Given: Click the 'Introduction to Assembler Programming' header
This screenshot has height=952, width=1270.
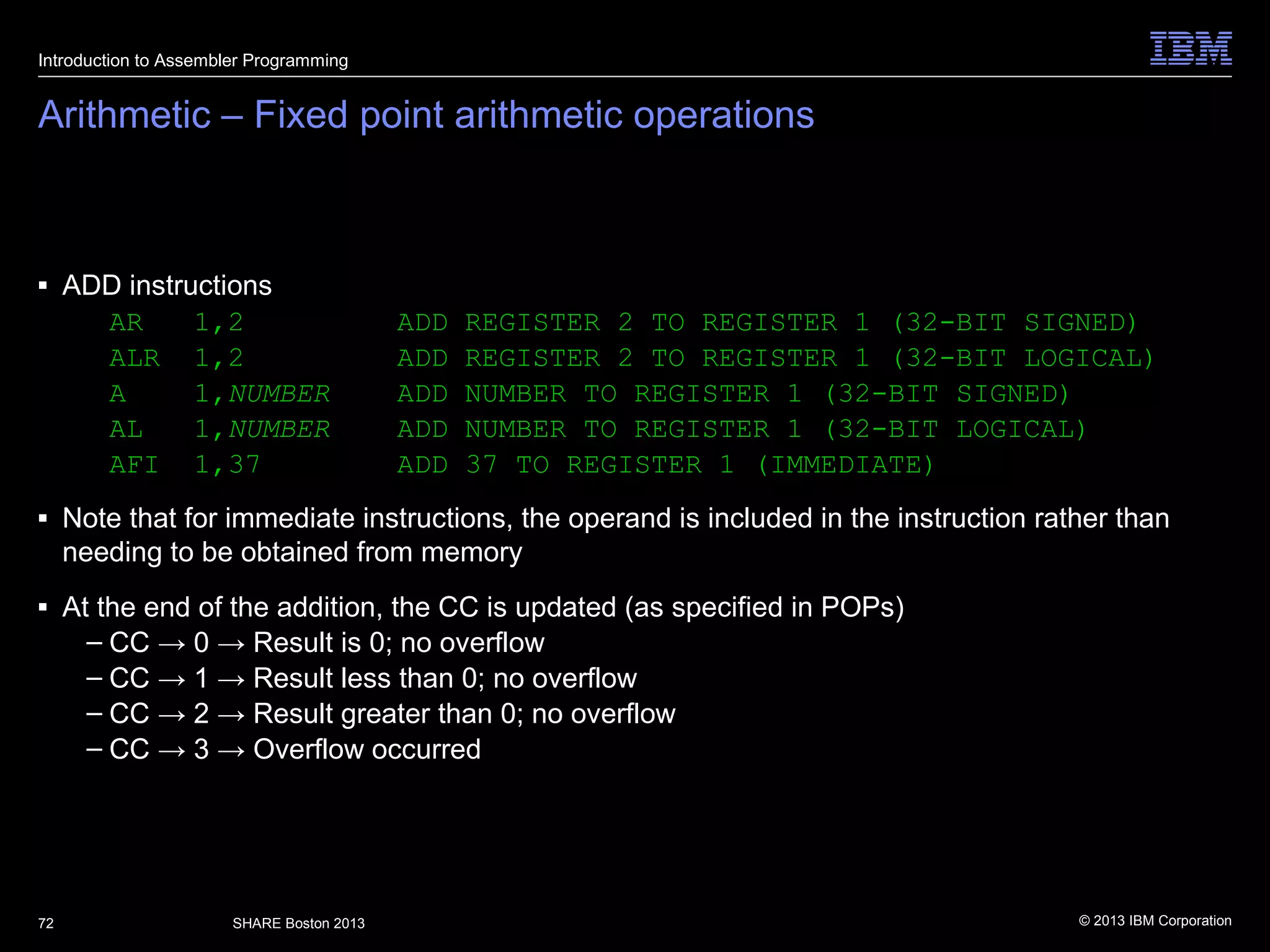Looking at the screenshot, I should pos(193,61).
